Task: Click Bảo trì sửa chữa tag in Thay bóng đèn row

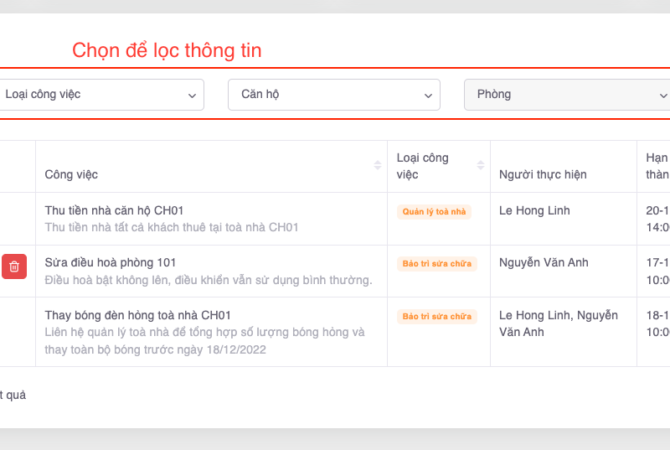Action: [437, 317]
